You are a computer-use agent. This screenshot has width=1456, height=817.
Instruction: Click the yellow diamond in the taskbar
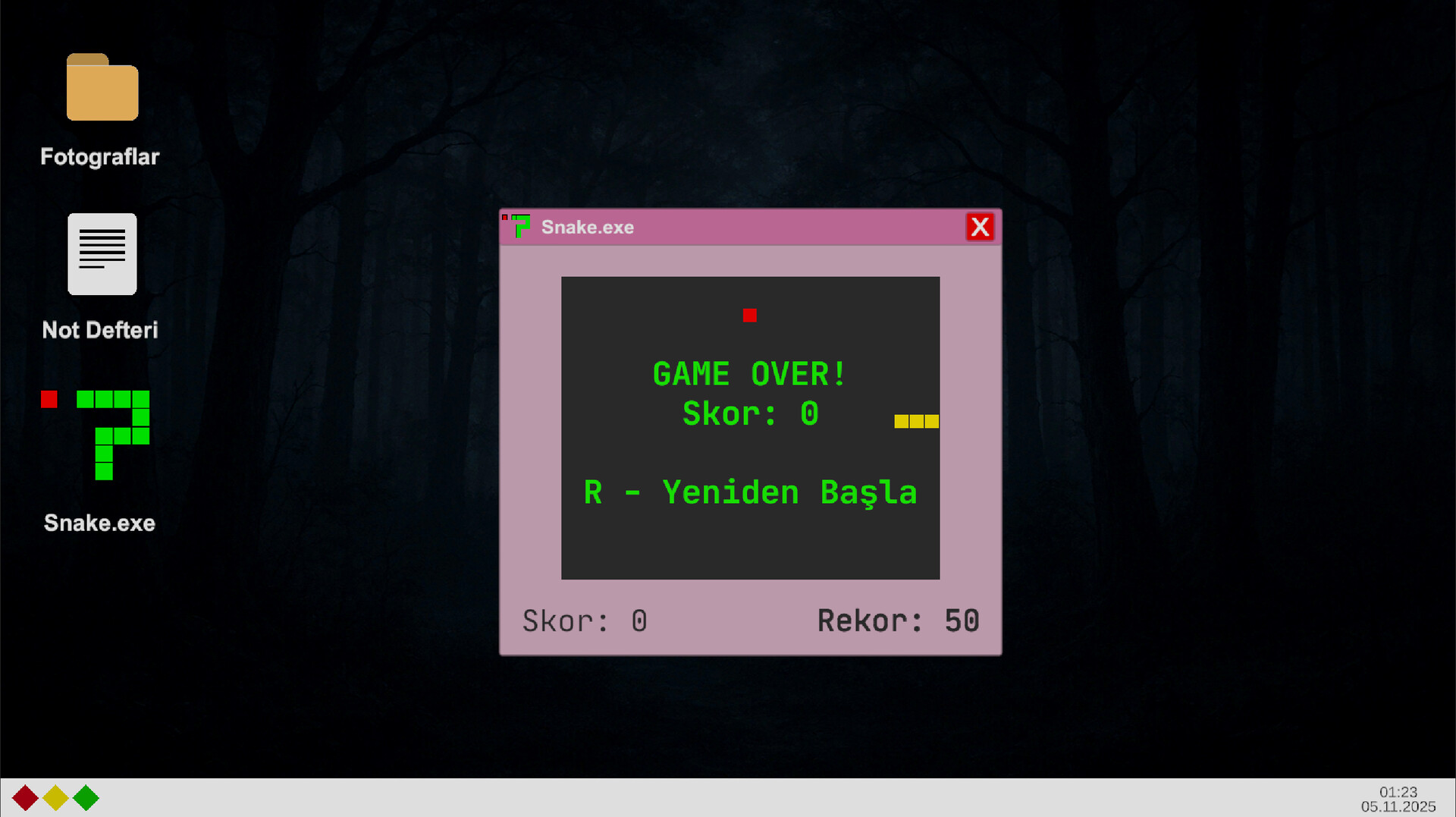55,798
